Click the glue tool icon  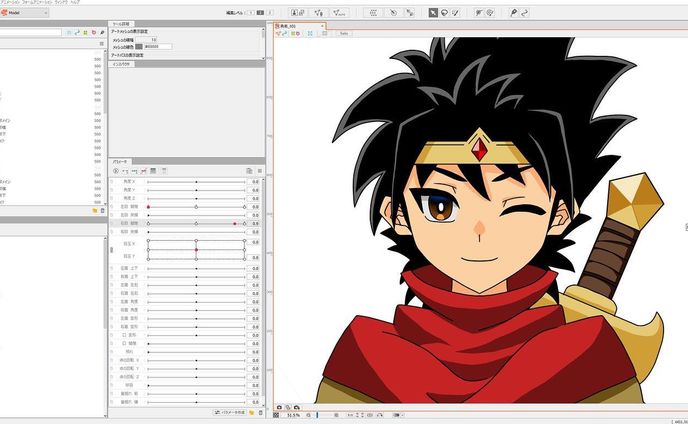coord(479,13)
